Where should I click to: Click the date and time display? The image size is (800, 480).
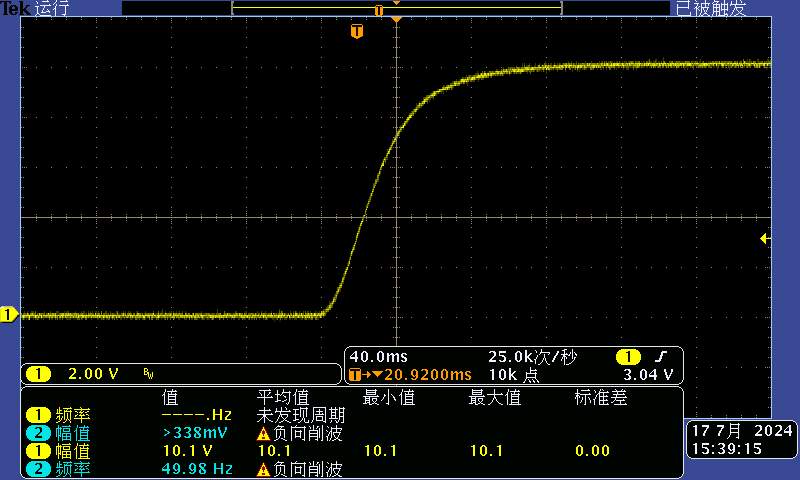pos(741,440)
